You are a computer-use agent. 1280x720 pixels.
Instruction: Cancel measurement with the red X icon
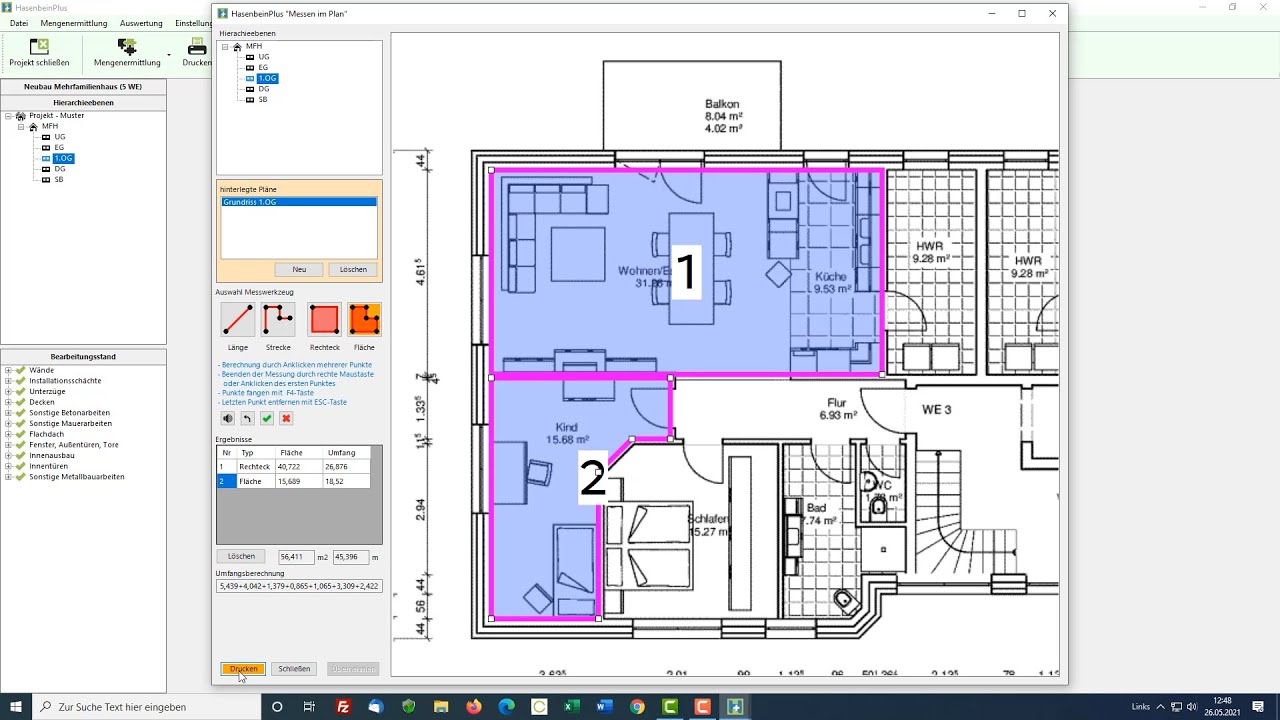pyautogui.click(x=286, y=418)
